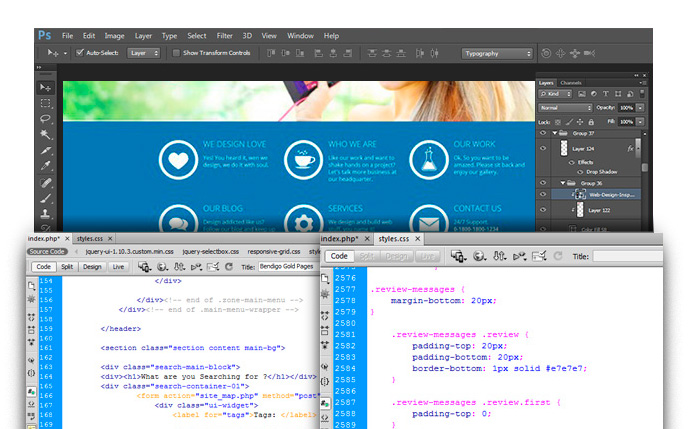Select the Healing Brush tool
689x429 pixels.
point(46,183)
